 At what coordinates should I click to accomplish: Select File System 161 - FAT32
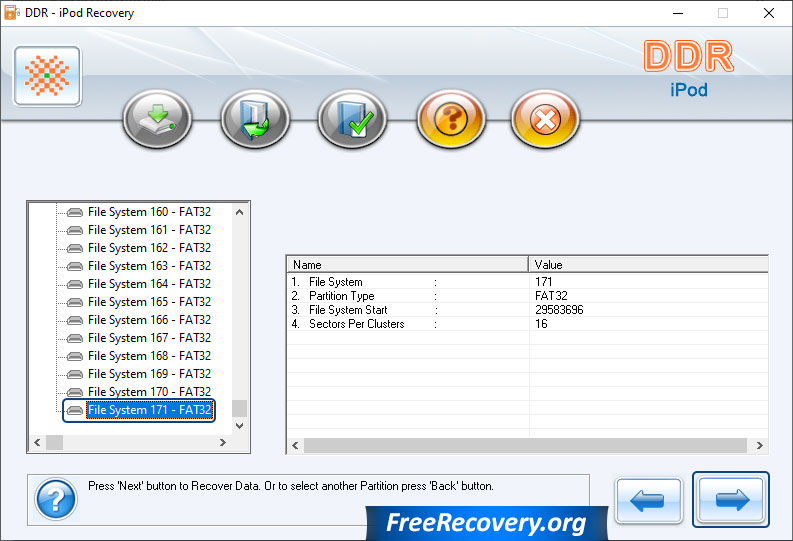tap(149, 230)
